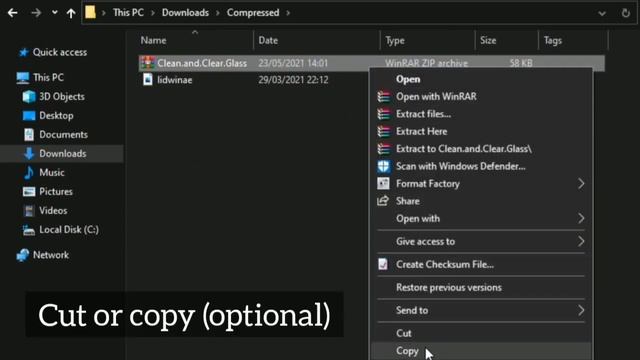
Task: Open Documents in navigation pane
Action: 63,135
